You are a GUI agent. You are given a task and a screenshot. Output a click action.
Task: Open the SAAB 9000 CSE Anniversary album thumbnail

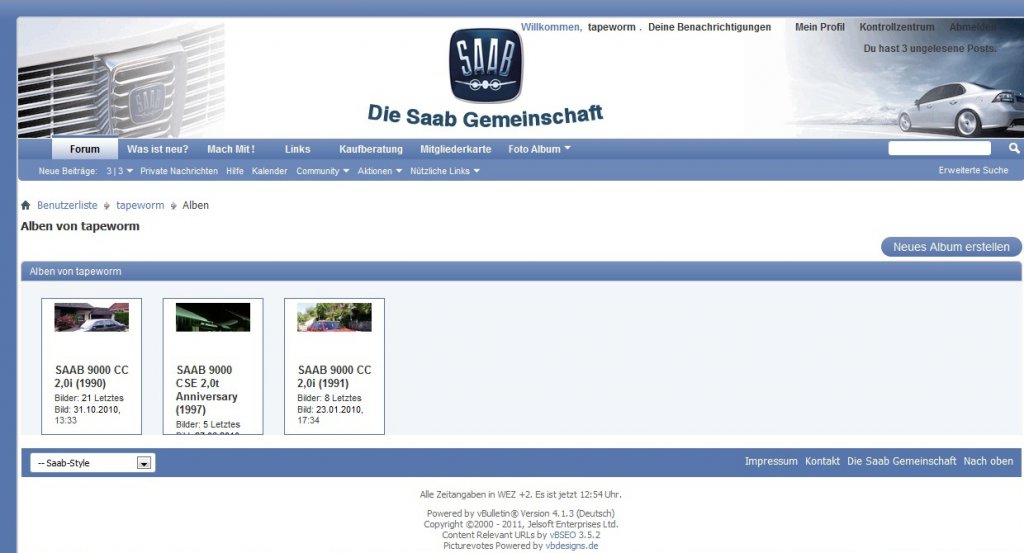pyautogui.click(x=213, y=317)
